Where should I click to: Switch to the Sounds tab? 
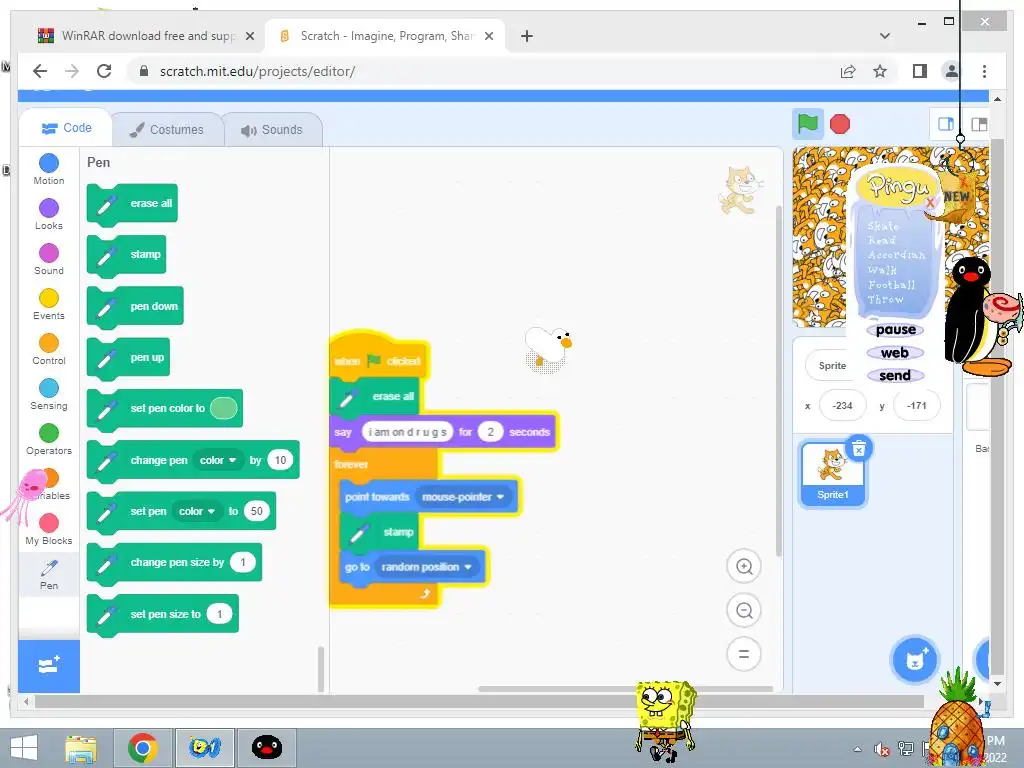(x=272, y=129)
